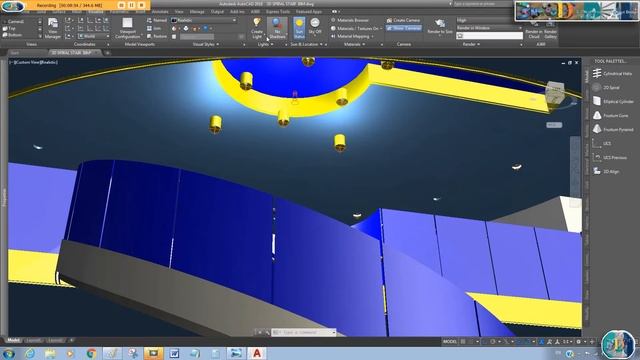The height and width of the screenshot is (360, 640).
Task: Expand the Materials panel
Action: pyautogui.click(x=354, y=44)
